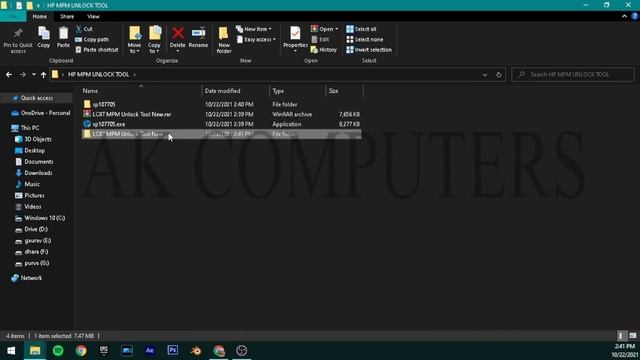Open Spotify from the taskbar
This screenshot has width=640, height=360.
coord(58,351)
